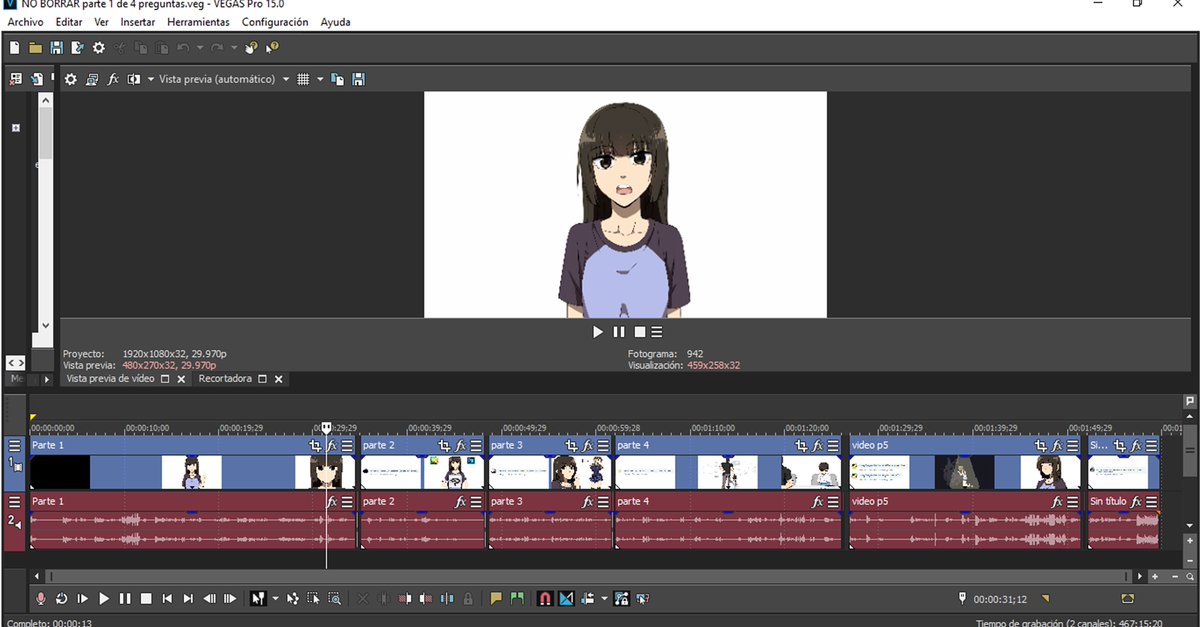Create a new project from the main toolbar

14,47
